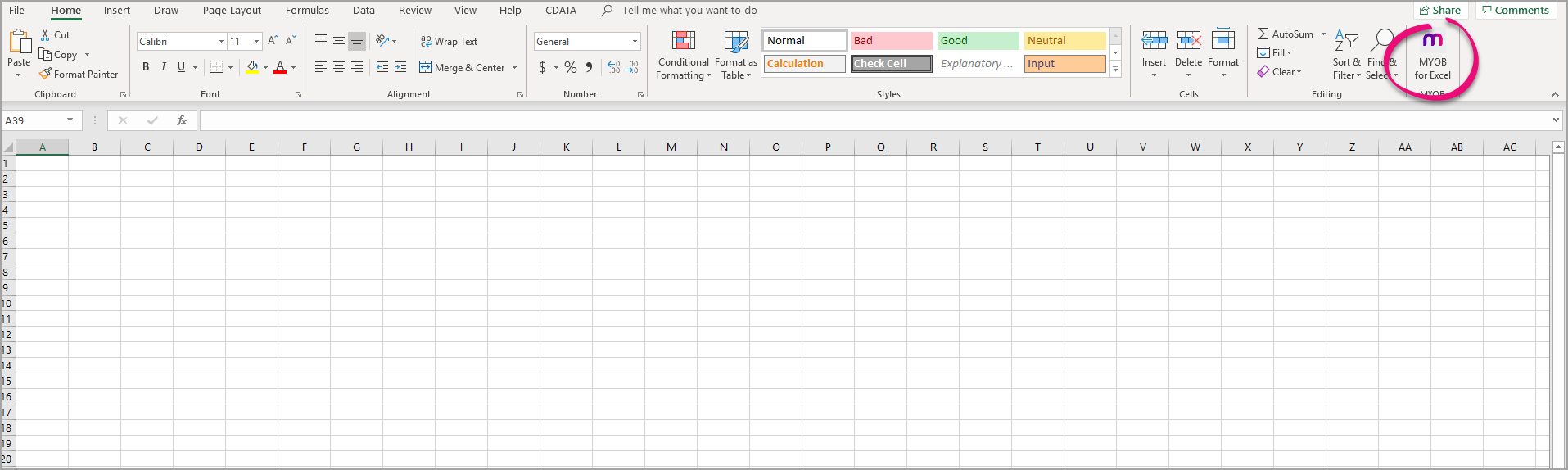This screenshot has width=1568, height=470.
Task: Cut the selection with the scissors icon
Action: click(46, 34)
